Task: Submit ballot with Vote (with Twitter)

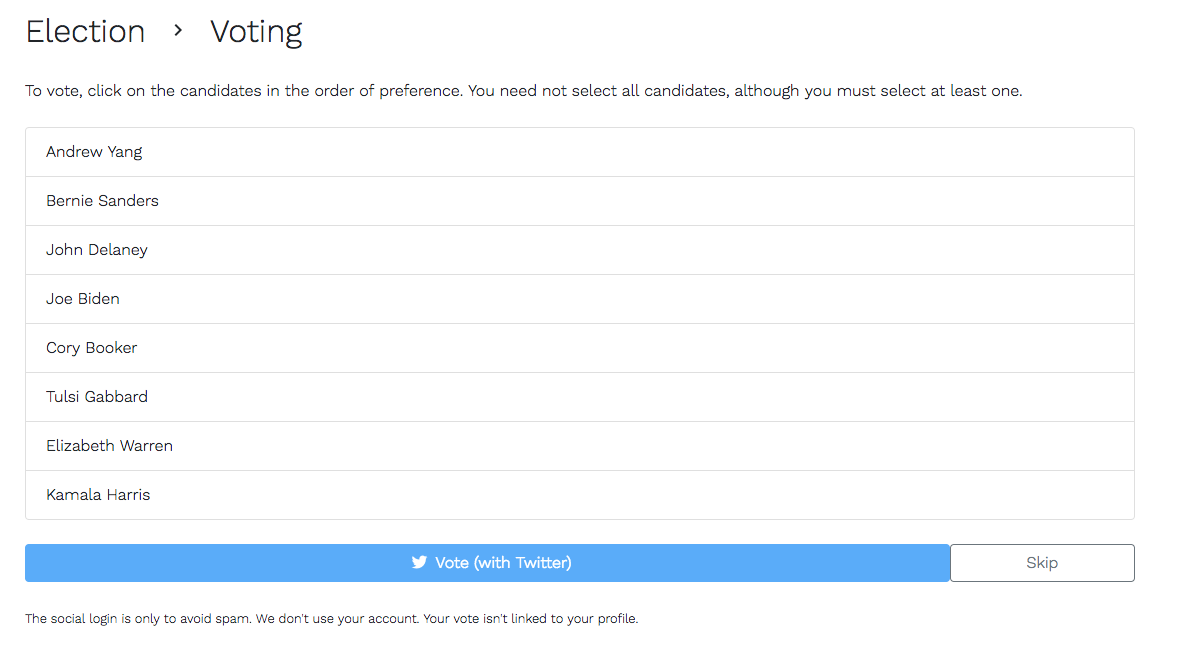Action: (487, 563)
